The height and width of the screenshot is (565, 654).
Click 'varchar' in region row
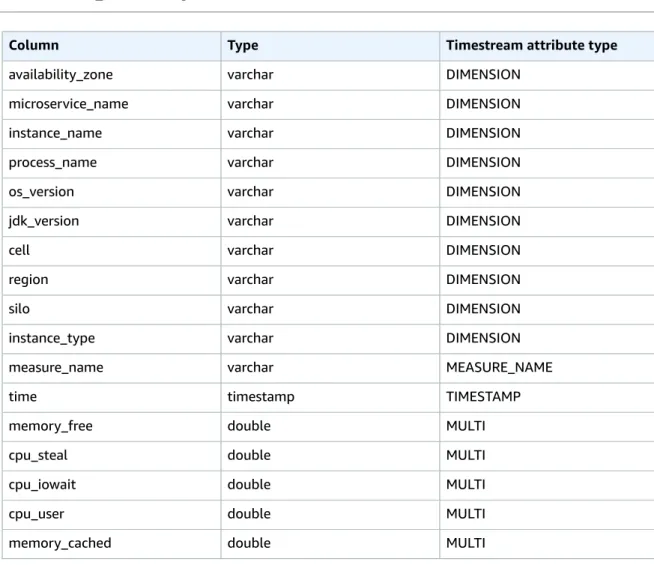[250, 280]
